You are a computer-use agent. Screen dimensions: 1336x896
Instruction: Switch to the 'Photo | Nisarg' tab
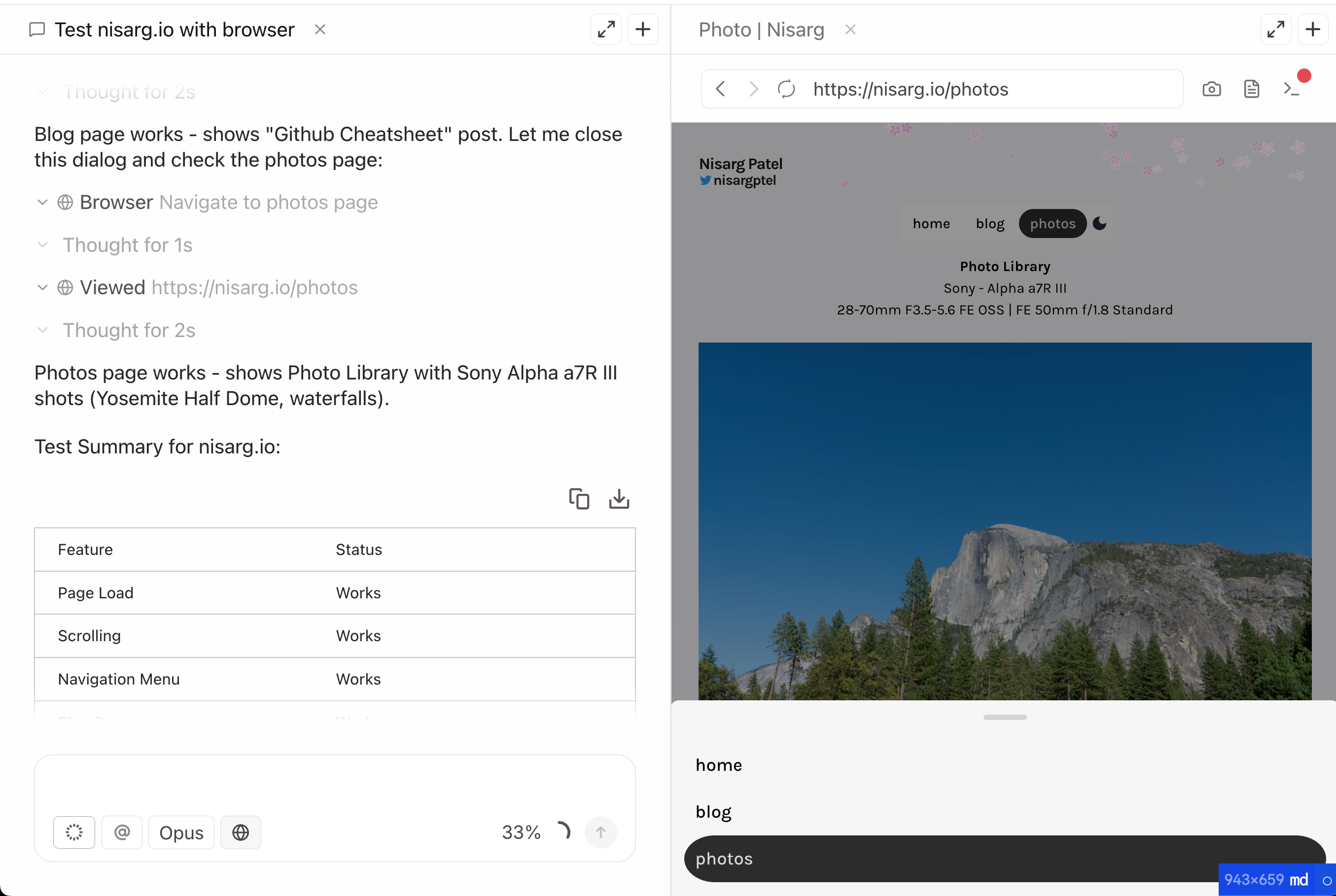coord(761,30)
